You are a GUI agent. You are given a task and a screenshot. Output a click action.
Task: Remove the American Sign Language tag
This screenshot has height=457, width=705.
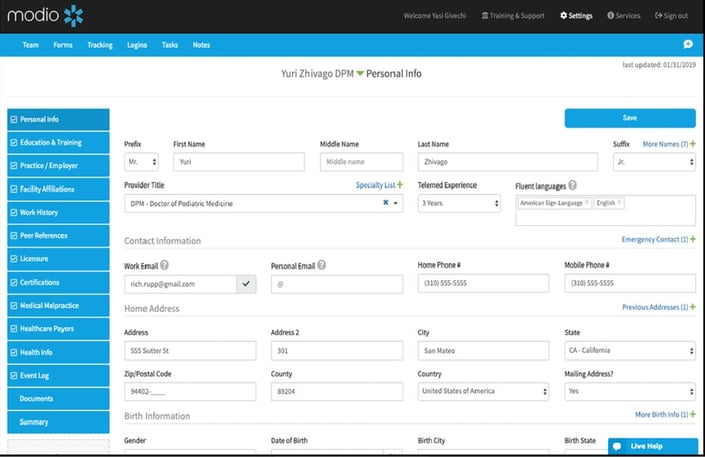[x=587, y=202]
